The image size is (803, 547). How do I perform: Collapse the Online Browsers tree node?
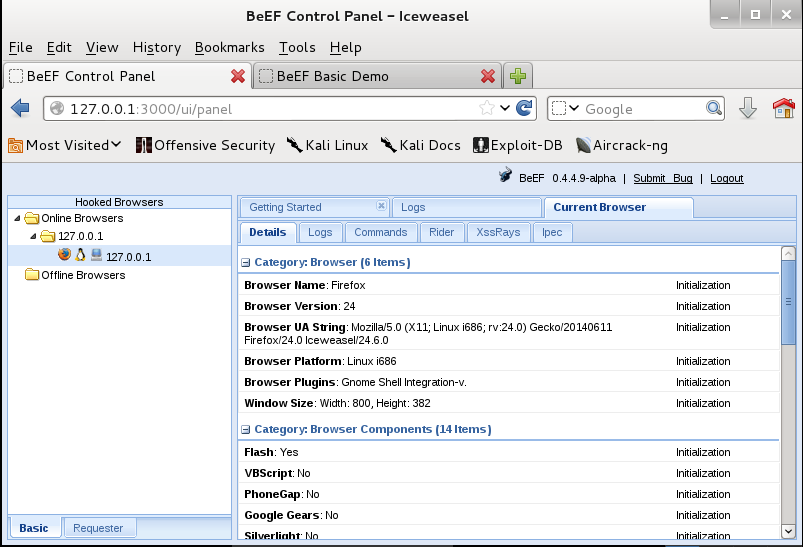17,218
